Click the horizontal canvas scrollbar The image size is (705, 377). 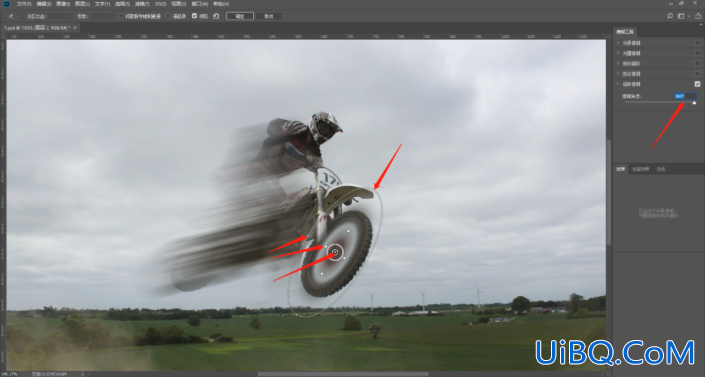[x=343, y=374]
